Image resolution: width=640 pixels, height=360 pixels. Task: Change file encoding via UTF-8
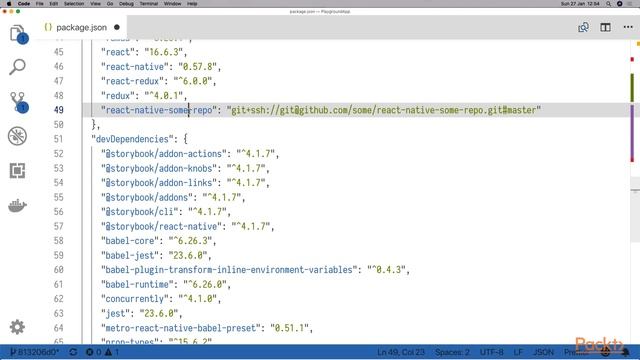click(491, 352)
